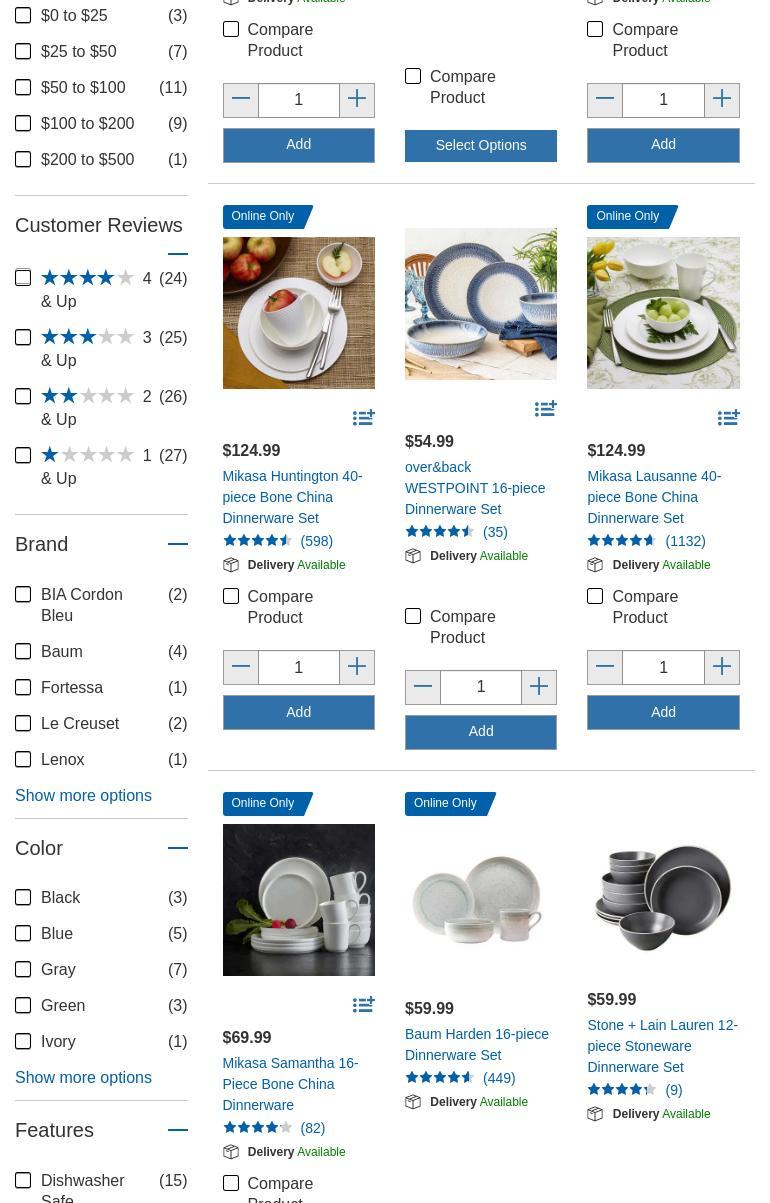770x1203 pixels.
Task: Click add-to-list icon for over&back WESTPOINT set
Action: (x=545, y=409)
